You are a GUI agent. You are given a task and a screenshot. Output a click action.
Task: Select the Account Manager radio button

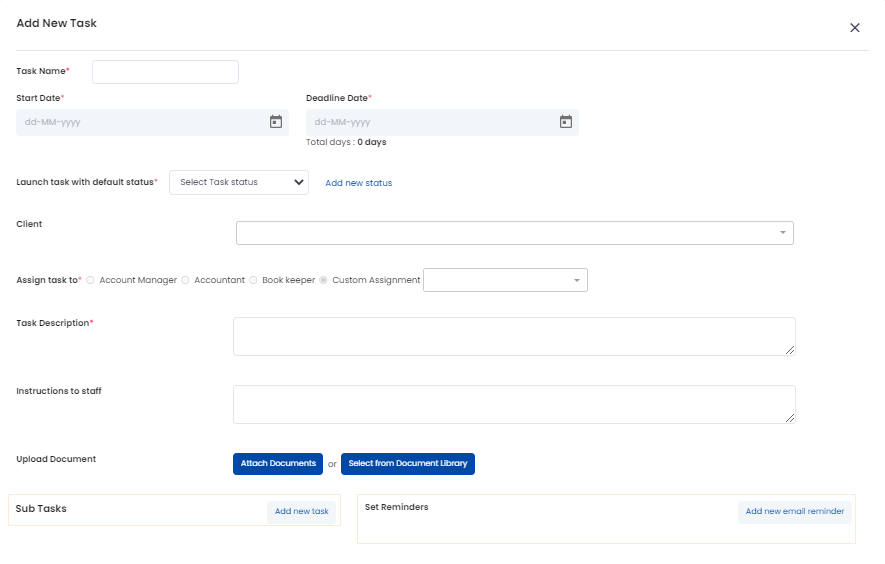tap(90, 280)
